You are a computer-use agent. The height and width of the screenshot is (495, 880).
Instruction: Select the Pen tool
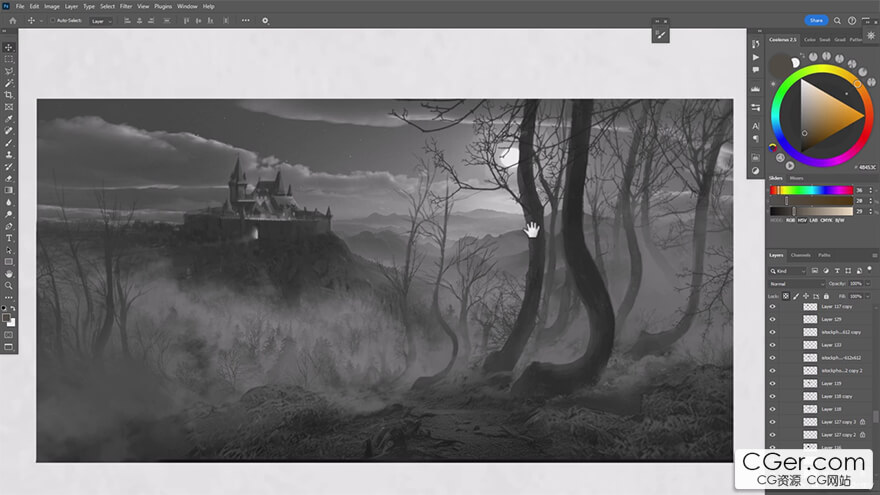pyautogui.click(x=8, y=226)
